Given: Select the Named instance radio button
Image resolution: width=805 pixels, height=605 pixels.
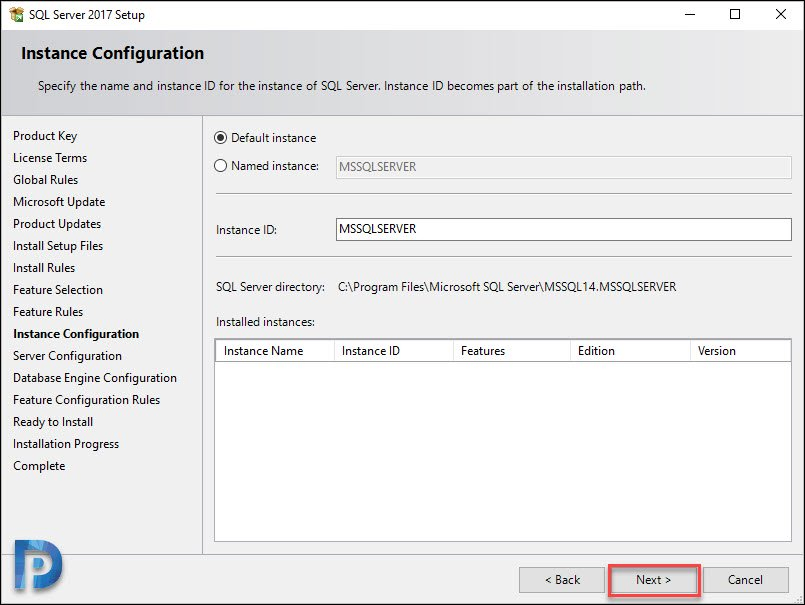Looking at the screenshot, I should point(220,166).
